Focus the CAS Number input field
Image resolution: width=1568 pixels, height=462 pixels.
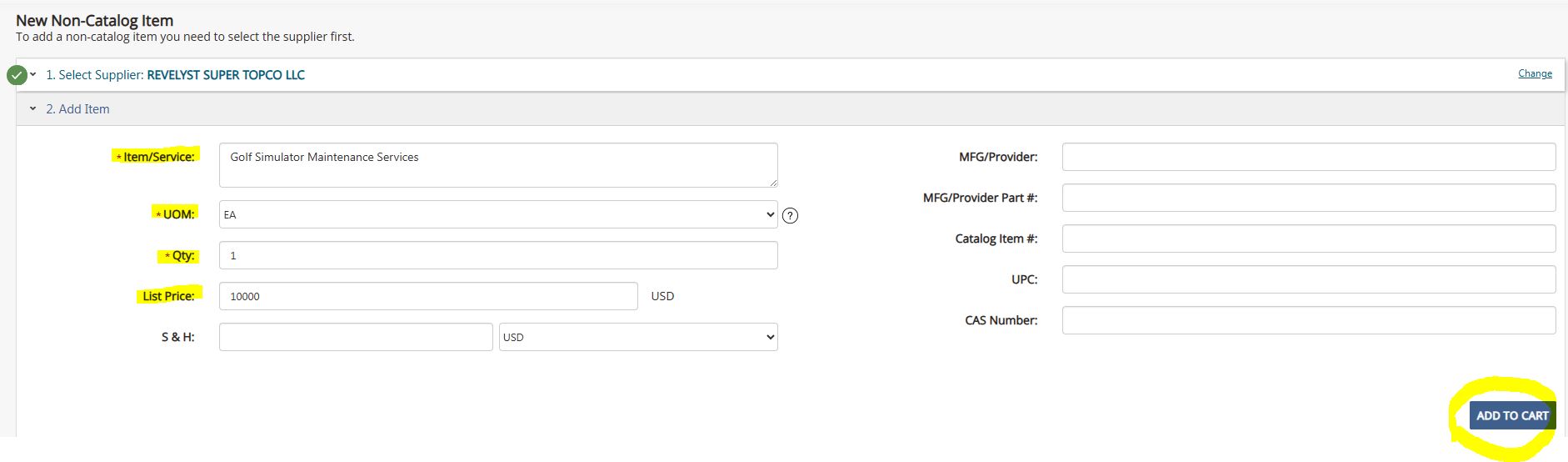[x=1308, y=320]
